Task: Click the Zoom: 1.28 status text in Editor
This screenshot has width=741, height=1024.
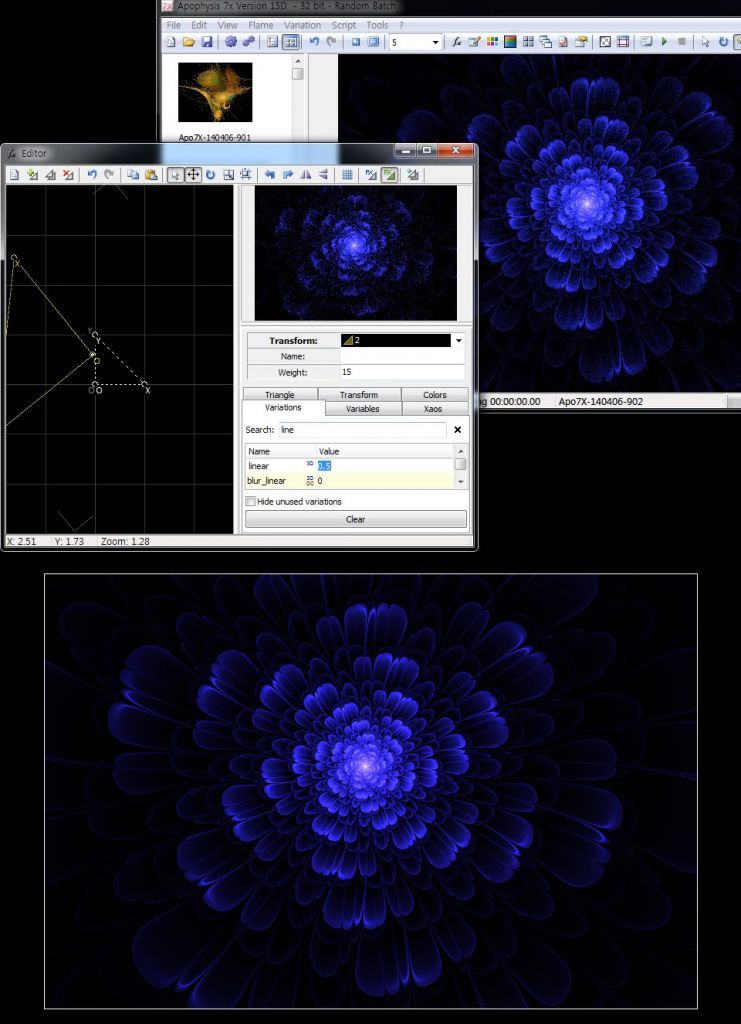Action: (x=125, y=541)
